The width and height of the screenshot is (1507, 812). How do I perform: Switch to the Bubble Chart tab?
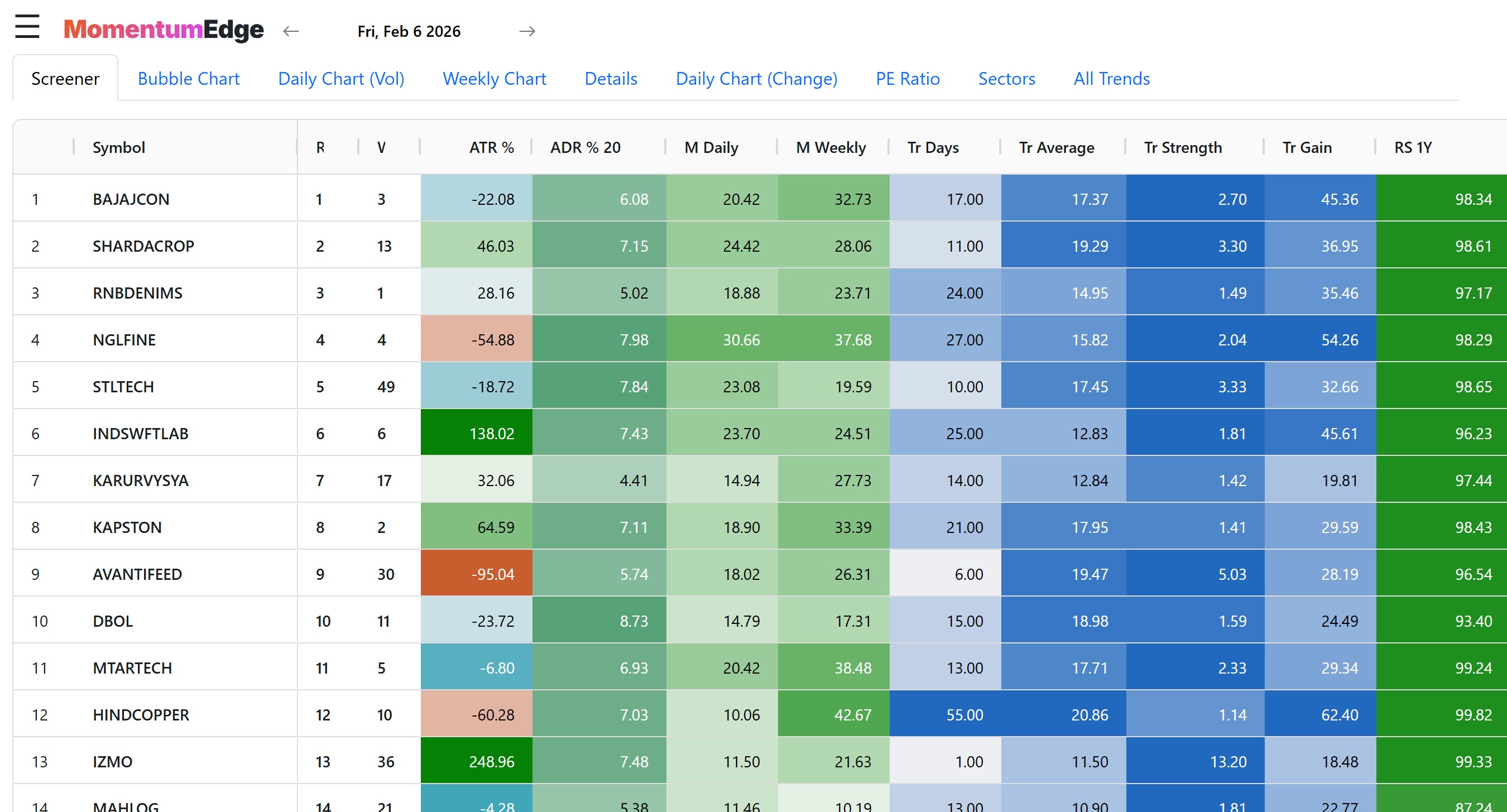[188, 78]
